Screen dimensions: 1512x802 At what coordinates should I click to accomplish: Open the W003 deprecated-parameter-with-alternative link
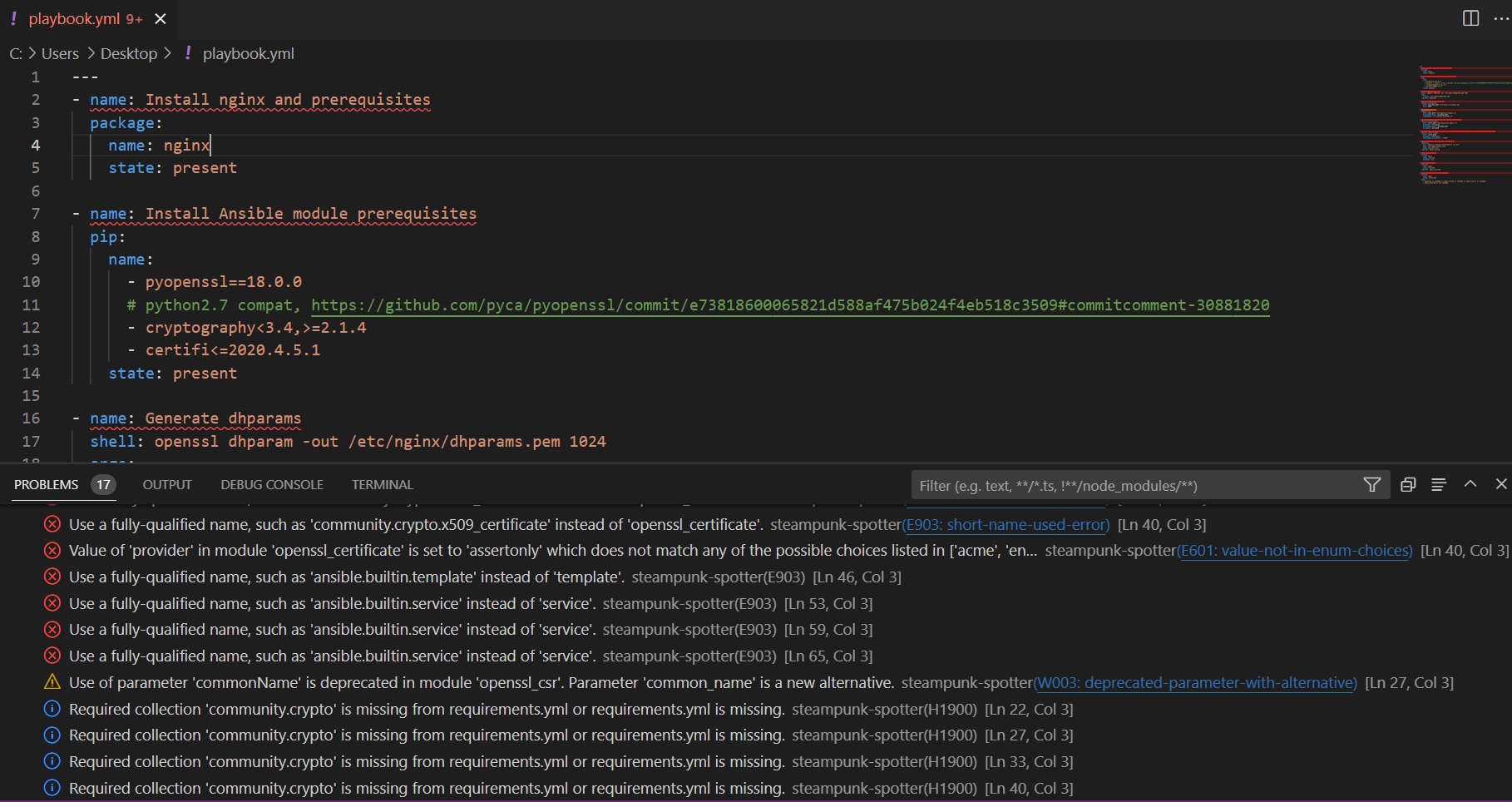pos(1195,683)
